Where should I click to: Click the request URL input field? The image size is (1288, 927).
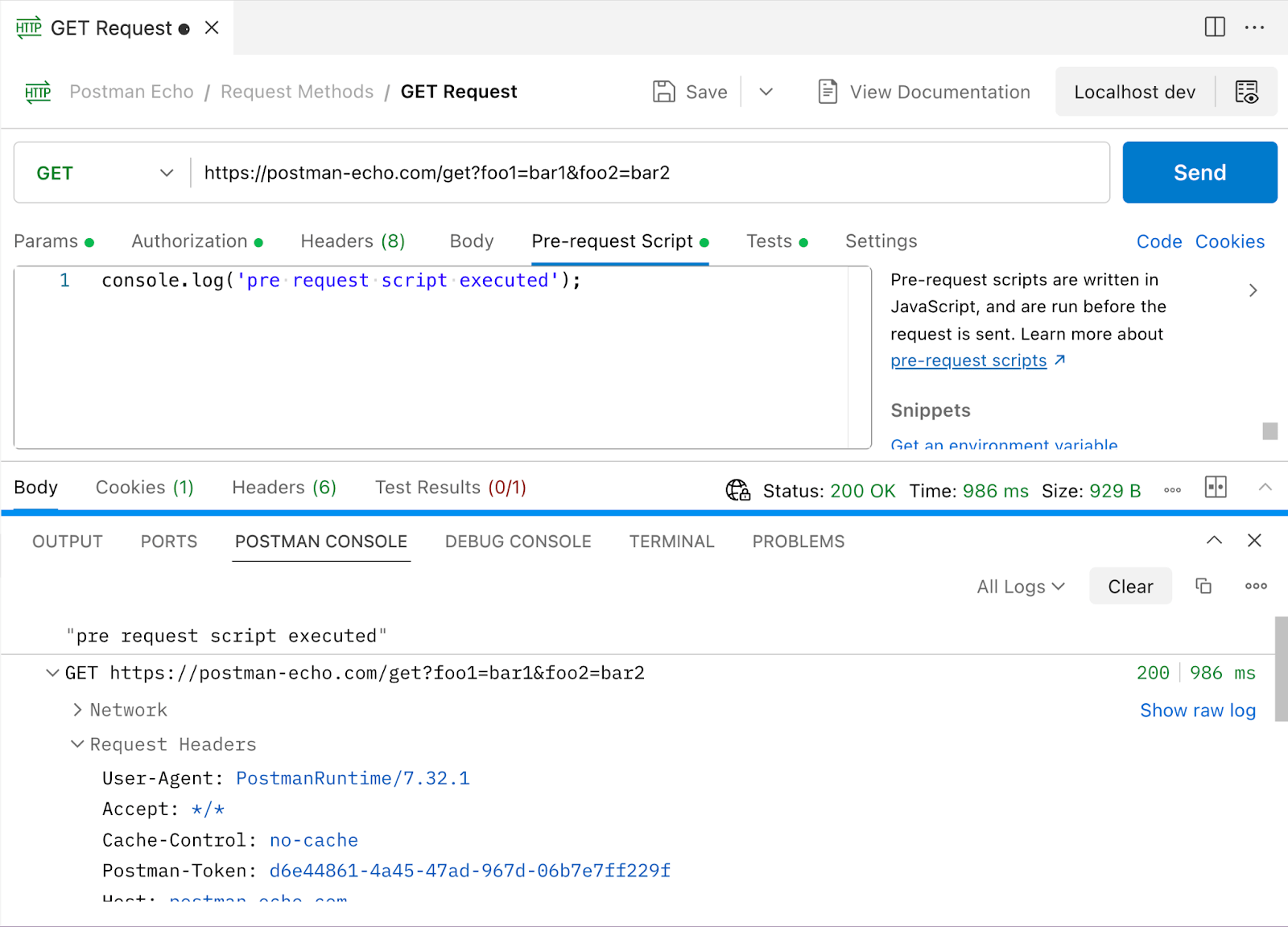[x=648, y=173]
